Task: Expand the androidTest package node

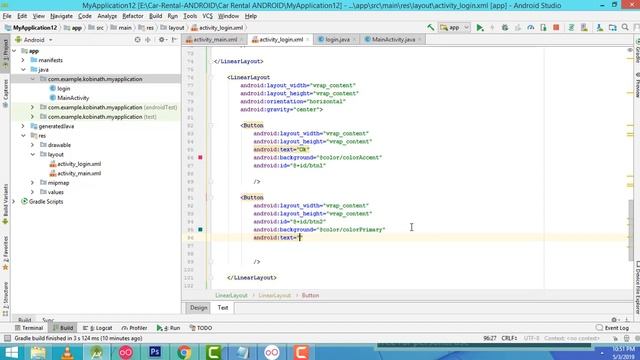Action: [x=32, y=107]
